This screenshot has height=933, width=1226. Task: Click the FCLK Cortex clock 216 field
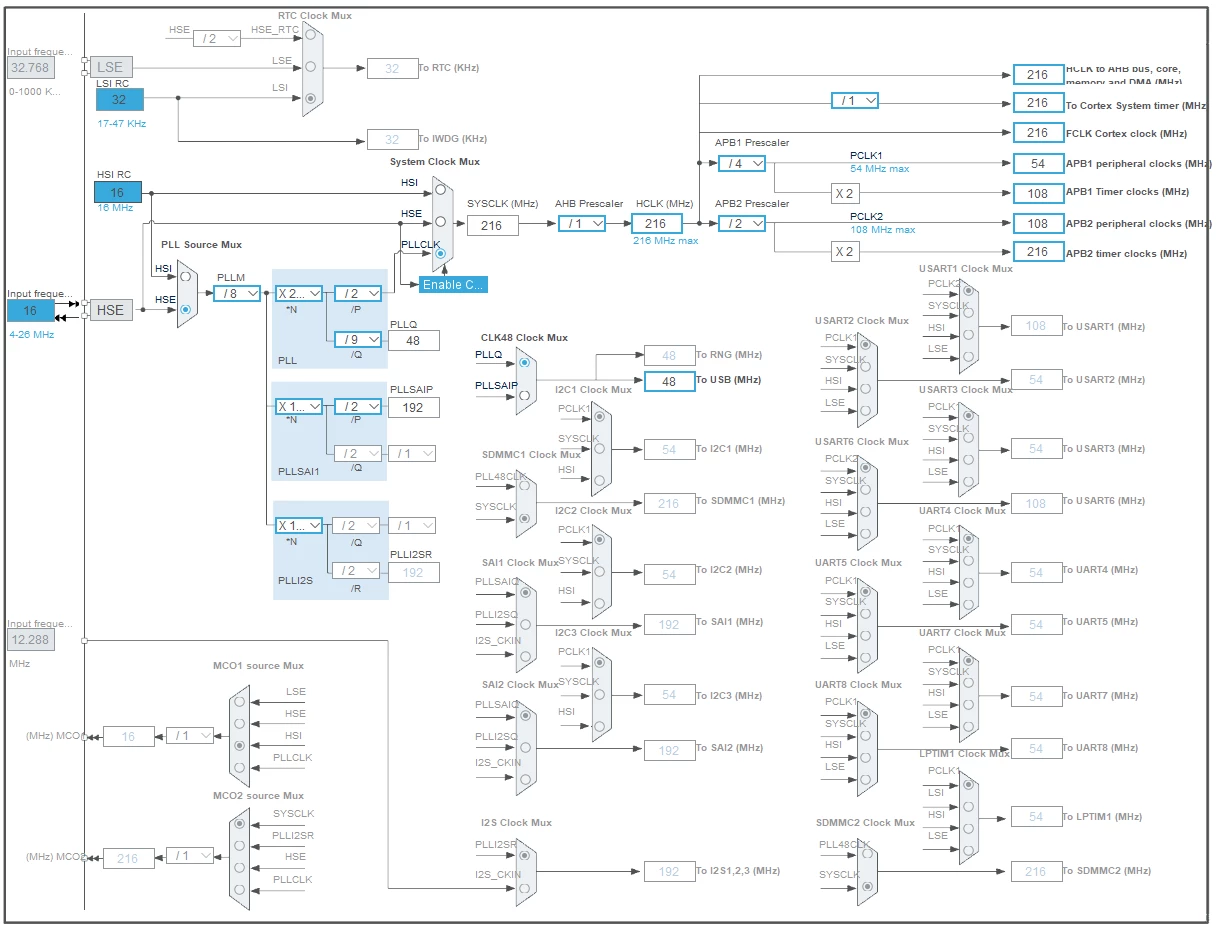tap(1038, 133)
